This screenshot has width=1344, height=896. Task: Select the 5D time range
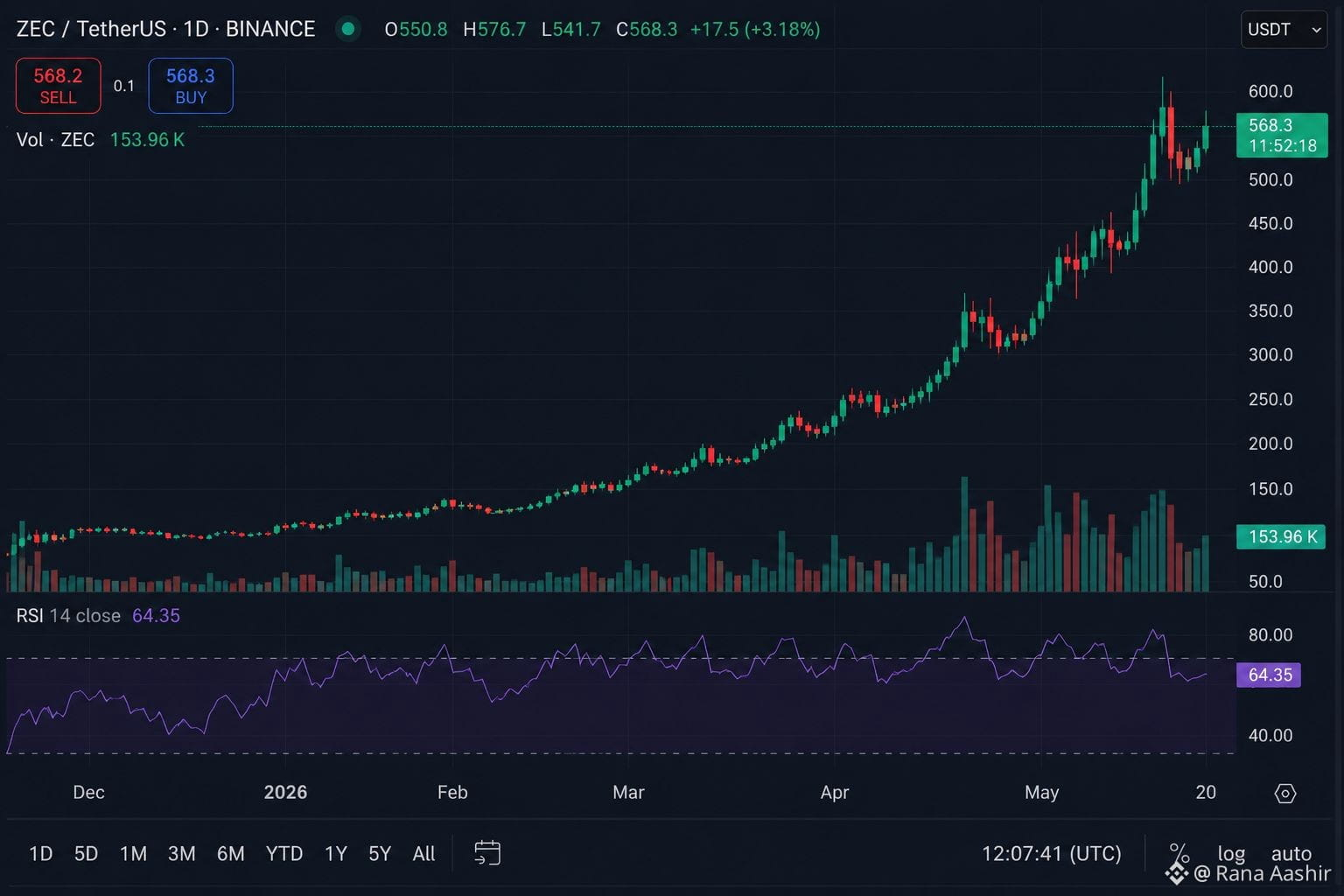[86, 853]
